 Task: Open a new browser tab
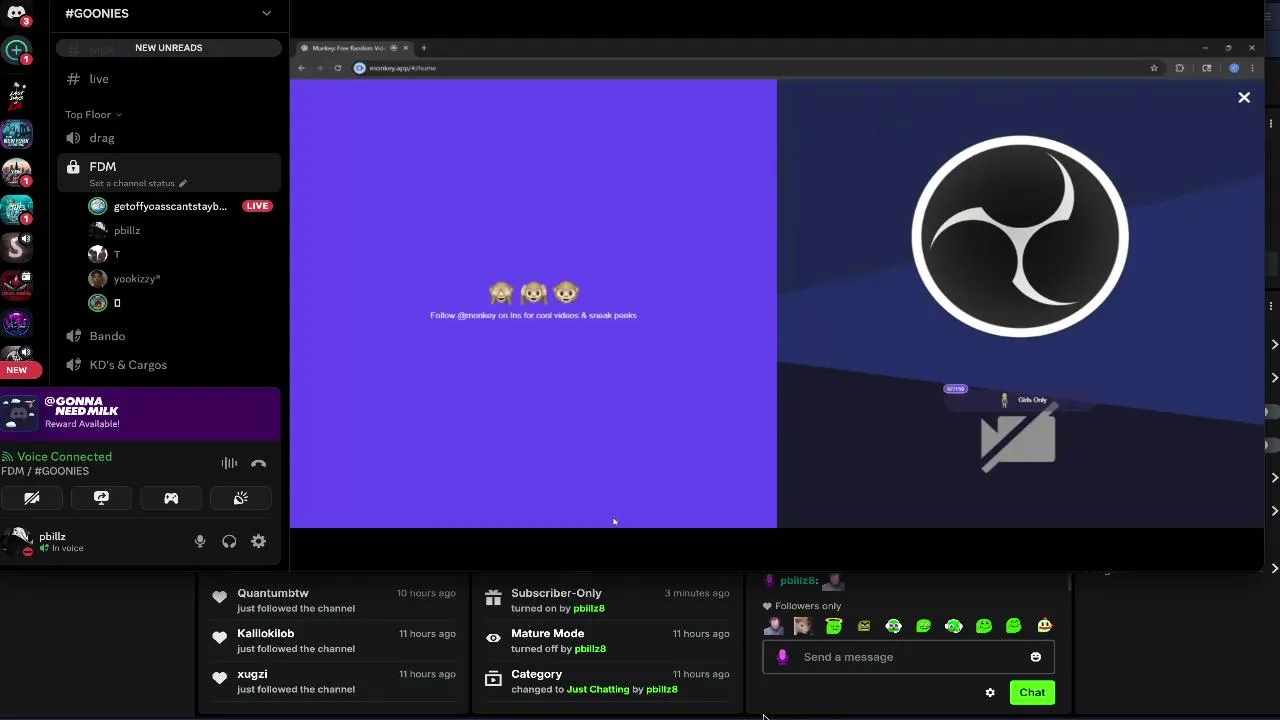coord(424,48)
